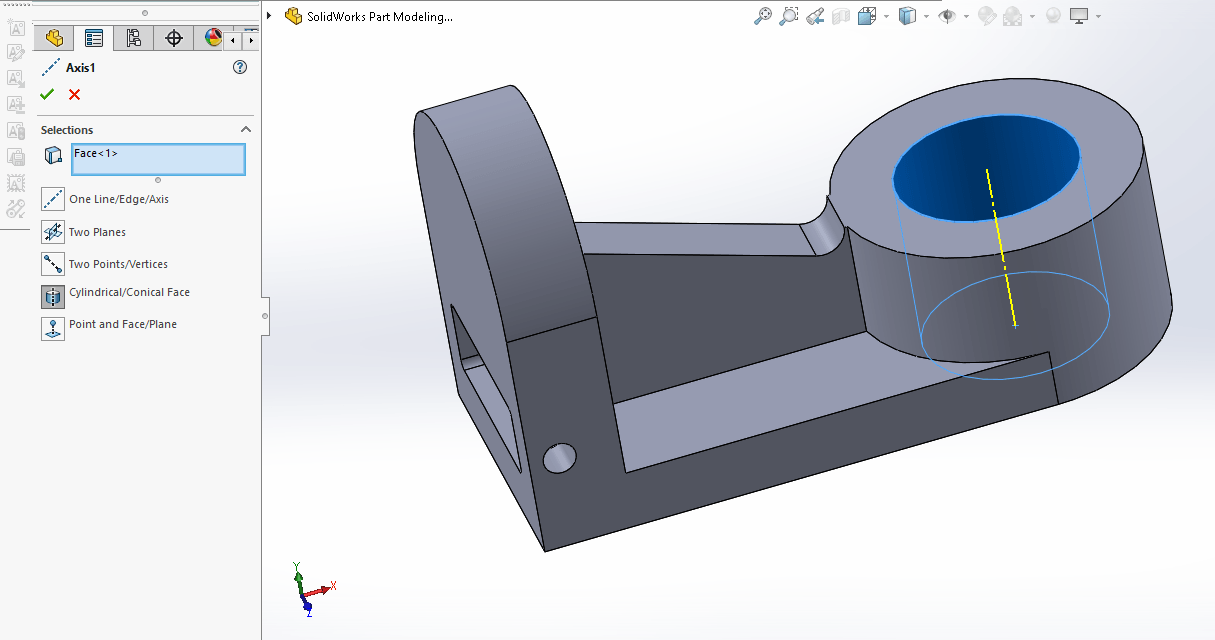Expand the SolidWorks Part Modeling flyout tree
The height and width of the screenshot is (640, 1215).
point(269,16)
